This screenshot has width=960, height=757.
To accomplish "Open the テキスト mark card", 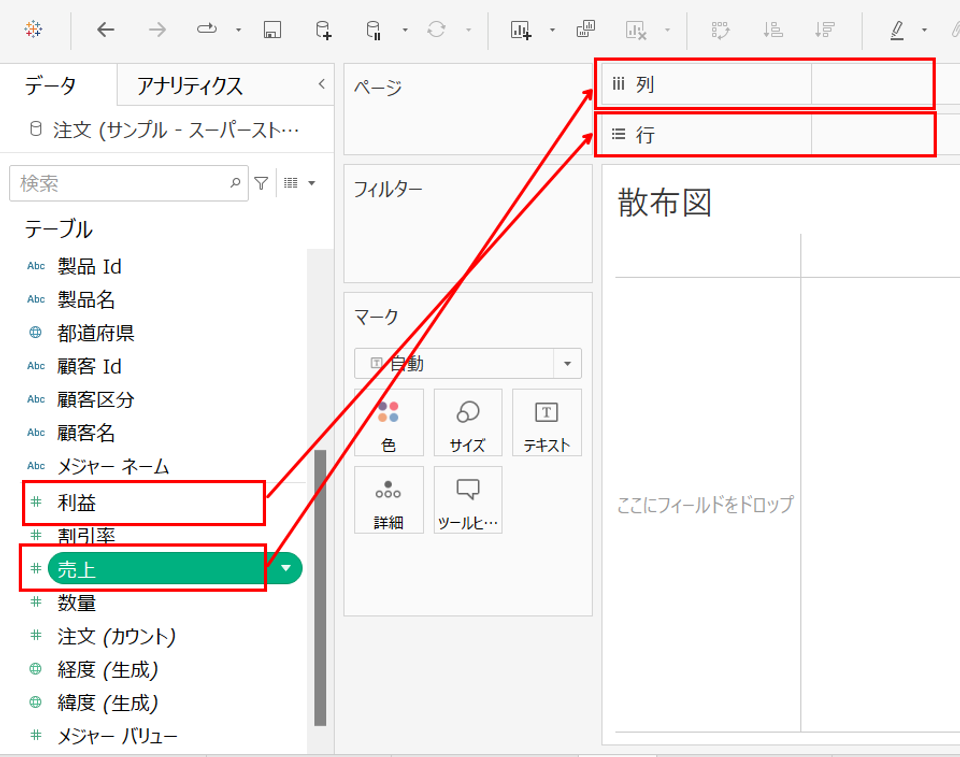I will 547,423.
